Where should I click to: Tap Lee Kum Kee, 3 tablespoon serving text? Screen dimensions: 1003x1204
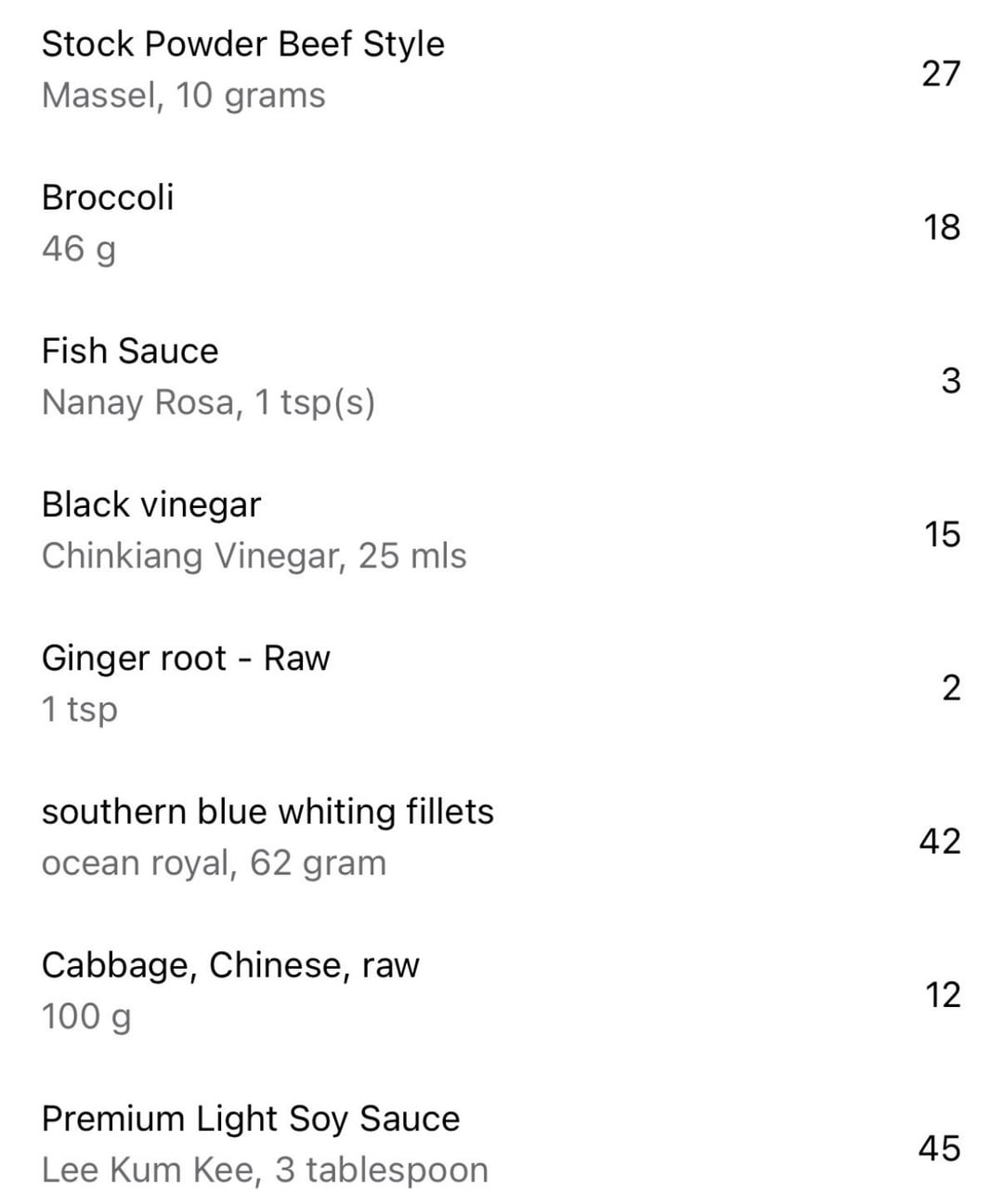(x=265, y=1170)
